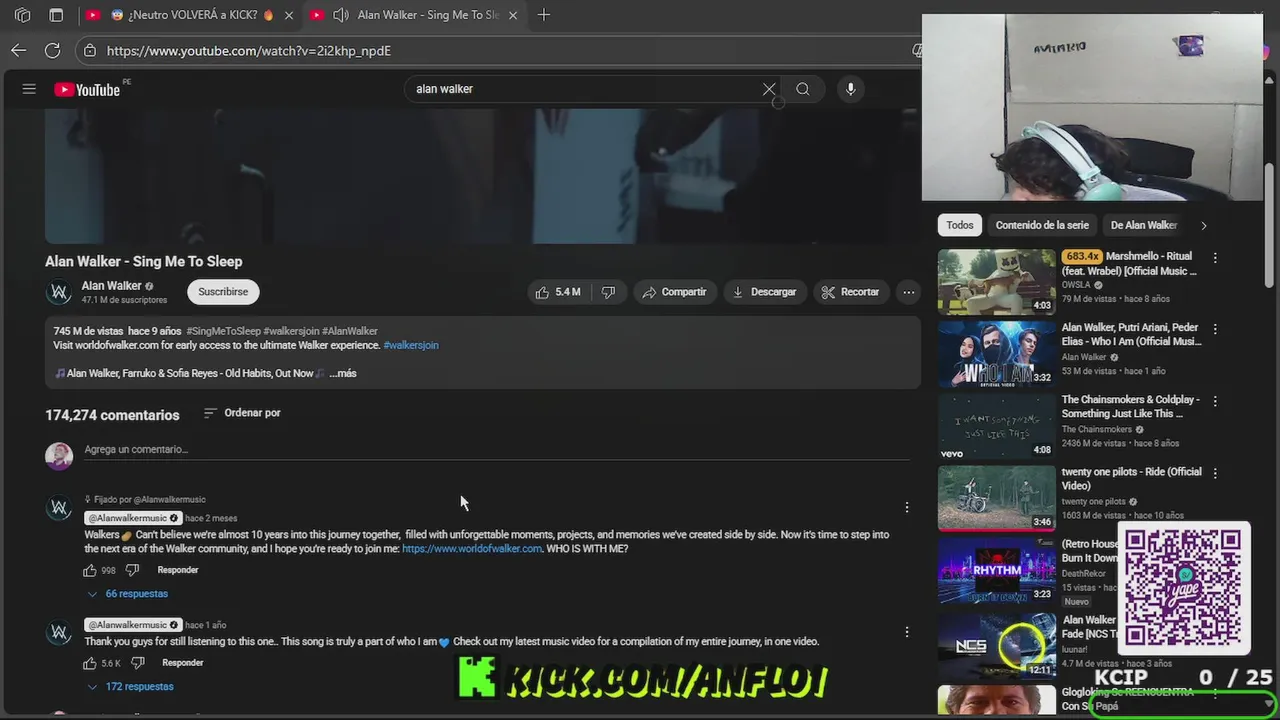Screen dimensions: 1280x720
Task: Open options for Who I Am video
Action: [x=1215, y=329]
